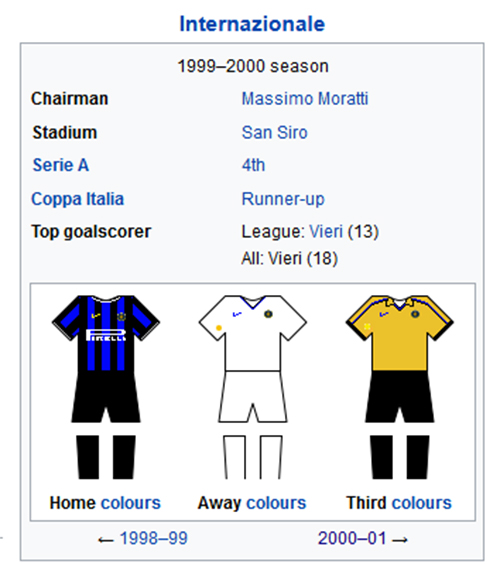This screenshot has width=500, height=564.
Task: Open the Internazionale title link
Action: (252, 24)
